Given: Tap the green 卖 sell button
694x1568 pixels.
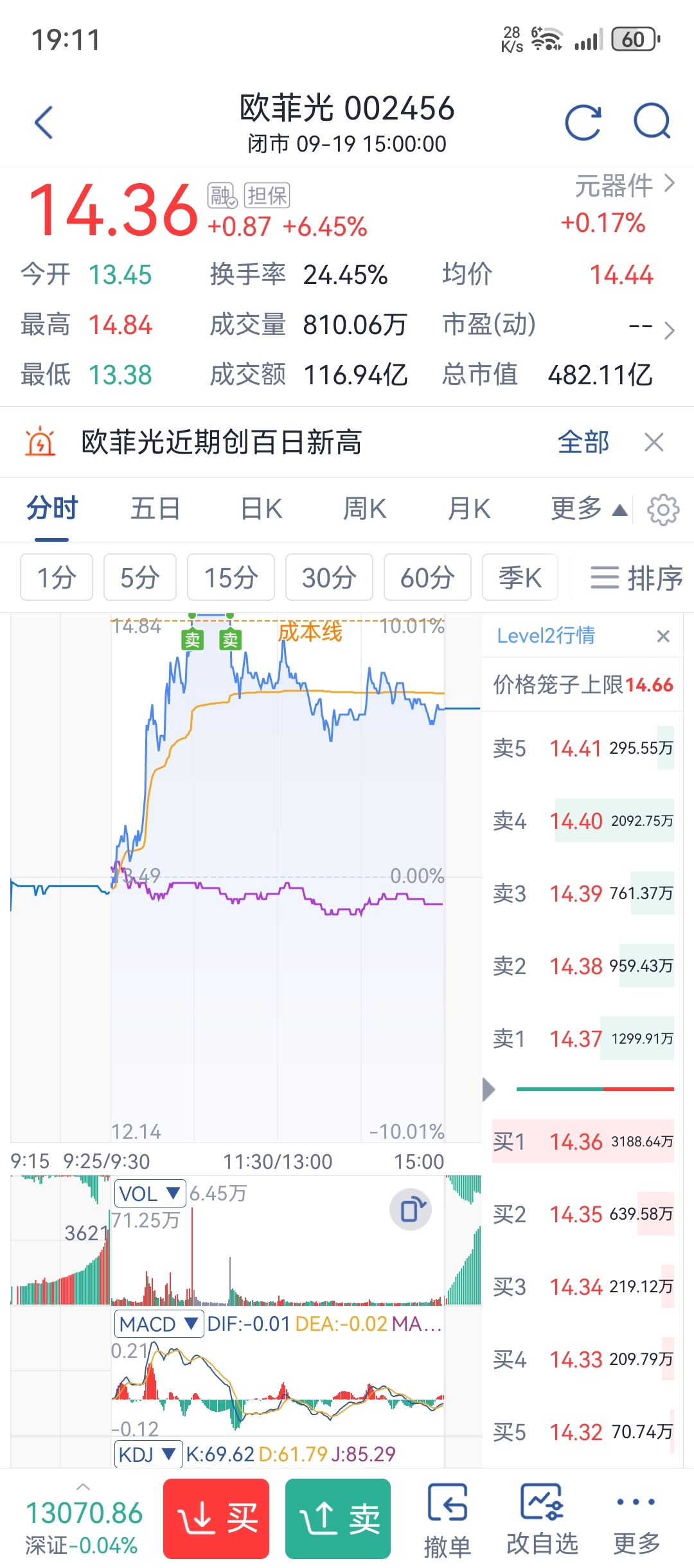Looking at the screenshot, I should (338, 1519).
